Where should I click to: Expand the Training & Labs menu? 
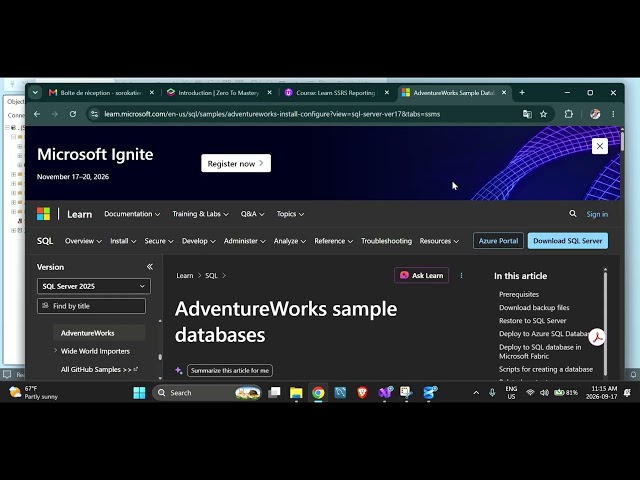point(200,214)
